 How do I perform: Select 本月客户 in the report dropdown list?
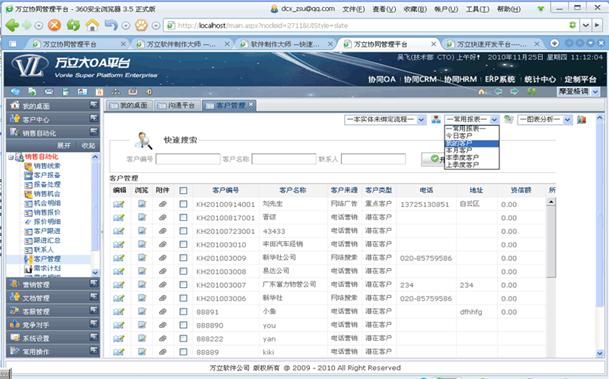click(472, 150)
